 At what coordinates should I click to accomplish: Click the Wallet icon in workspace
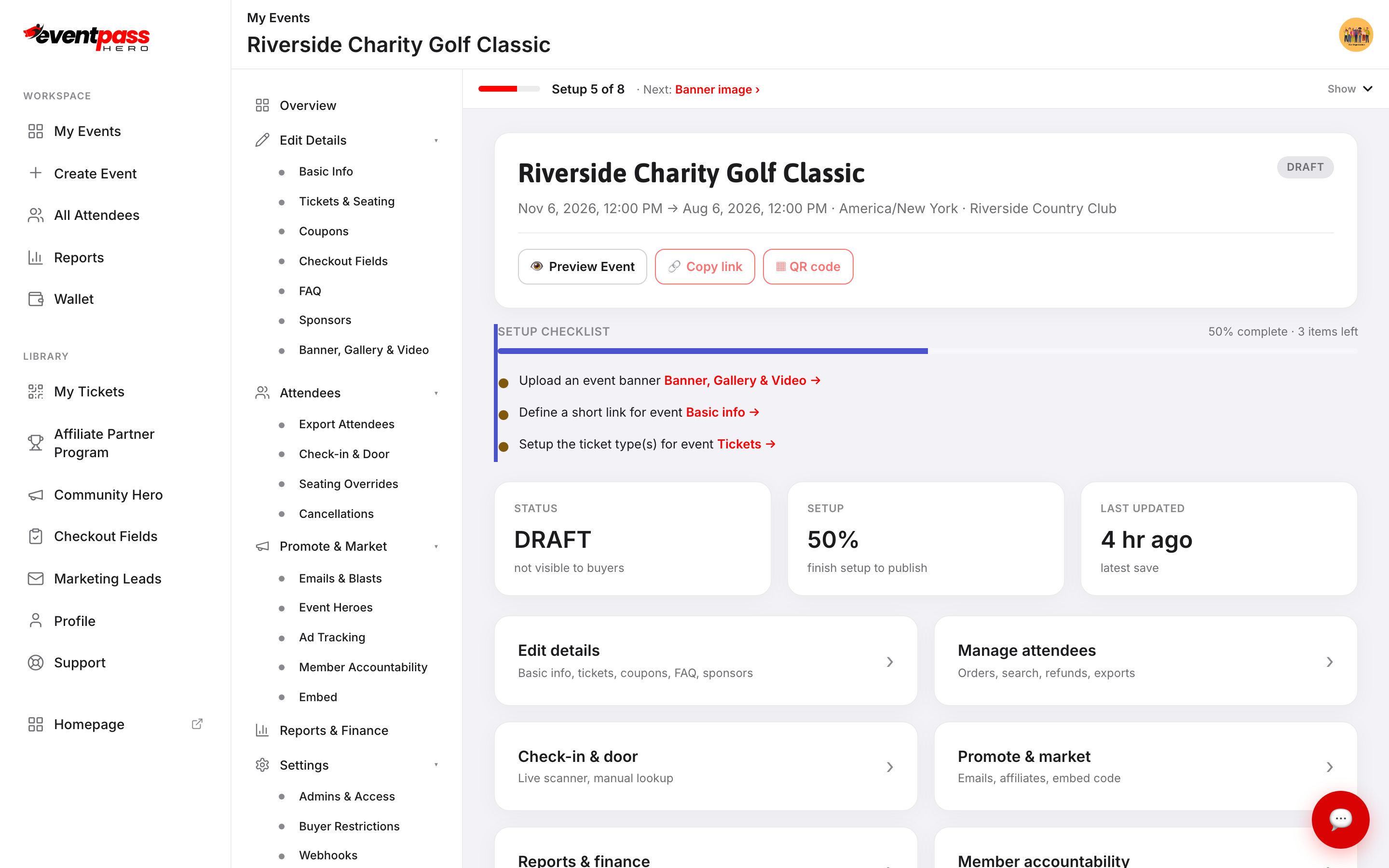[x=36, y=299]
